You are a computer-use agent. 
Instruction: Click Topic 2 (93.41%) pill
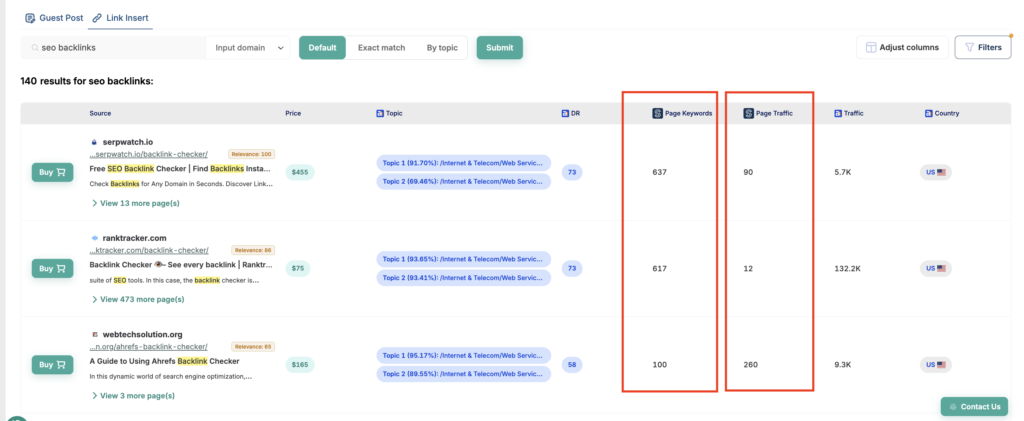tap(464, 277)
